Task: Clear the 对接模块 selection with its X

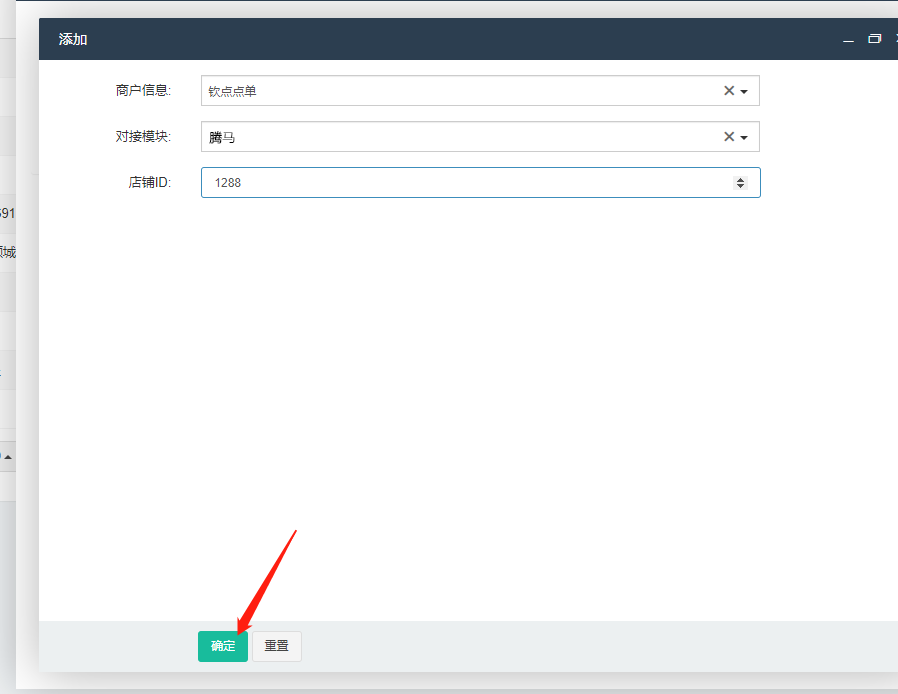Action: click(x=728, y=136)
